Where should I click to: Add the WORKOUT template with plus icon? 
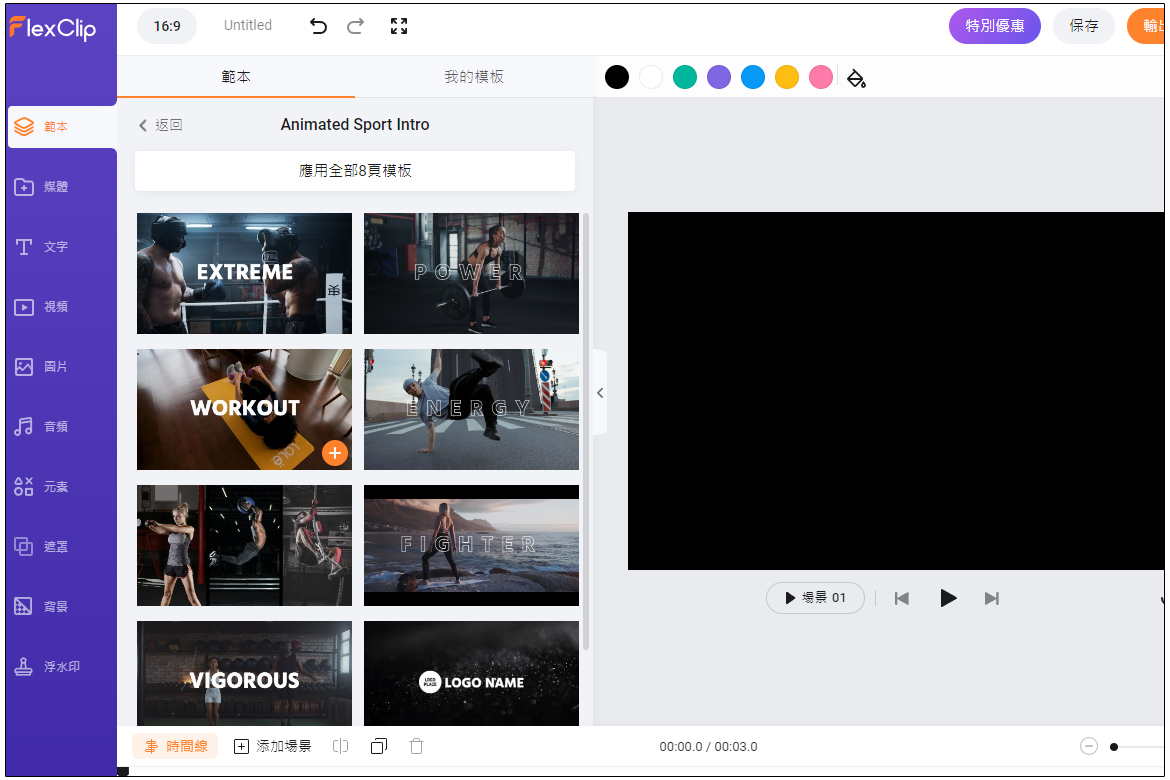335,453
